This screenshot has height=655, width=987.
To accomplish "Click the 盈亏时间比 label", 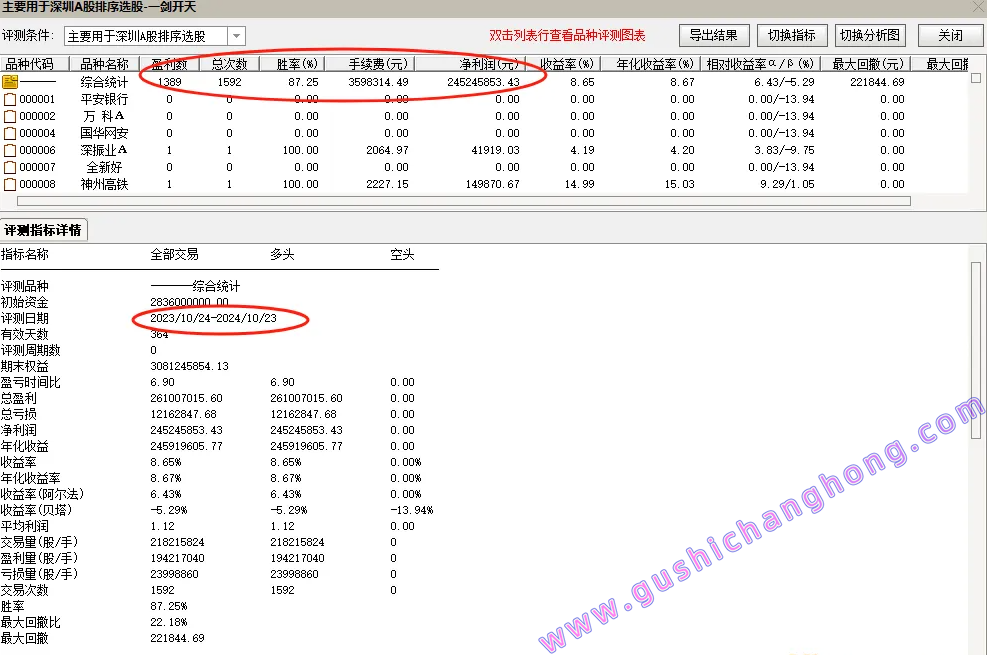I will (x=31, y=383).
